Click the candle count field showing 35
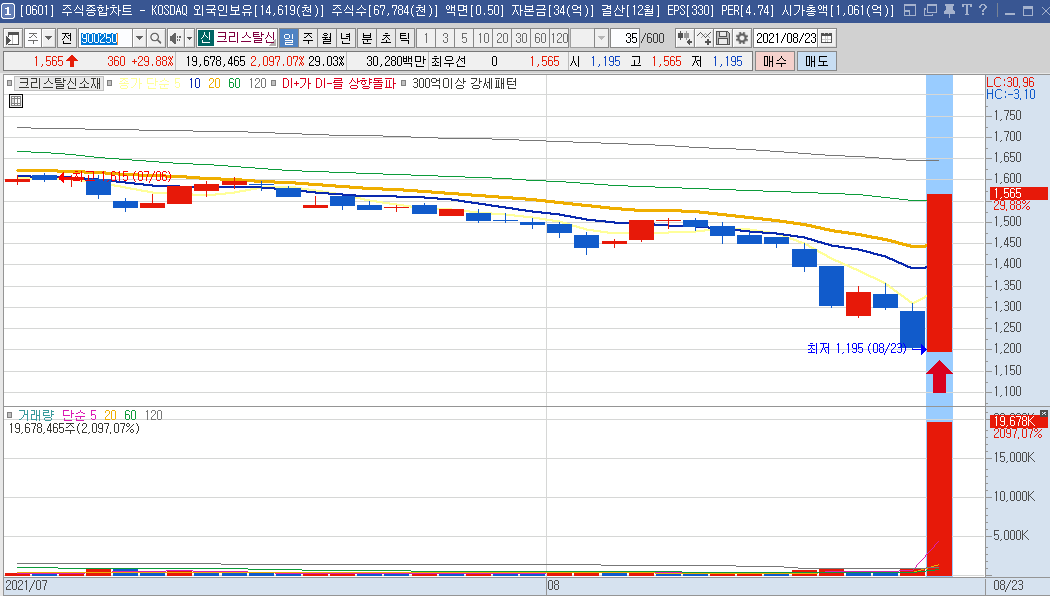The height and width of the screenshot is (596, 1050). click(x=625, y=38)
